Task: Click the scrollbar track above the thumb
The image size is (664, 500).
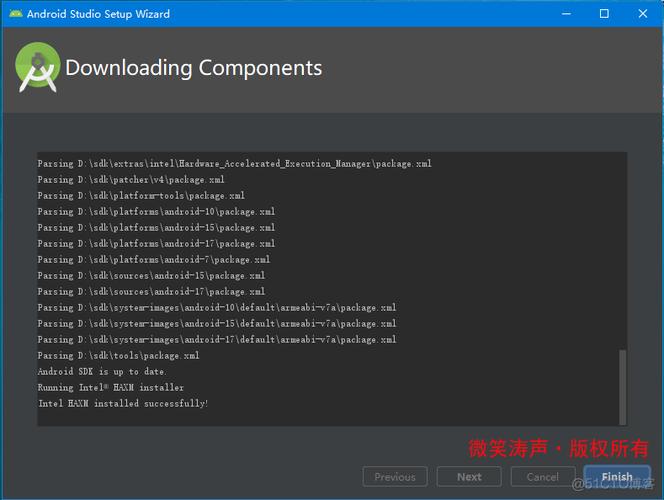Action: coord(622,250)
